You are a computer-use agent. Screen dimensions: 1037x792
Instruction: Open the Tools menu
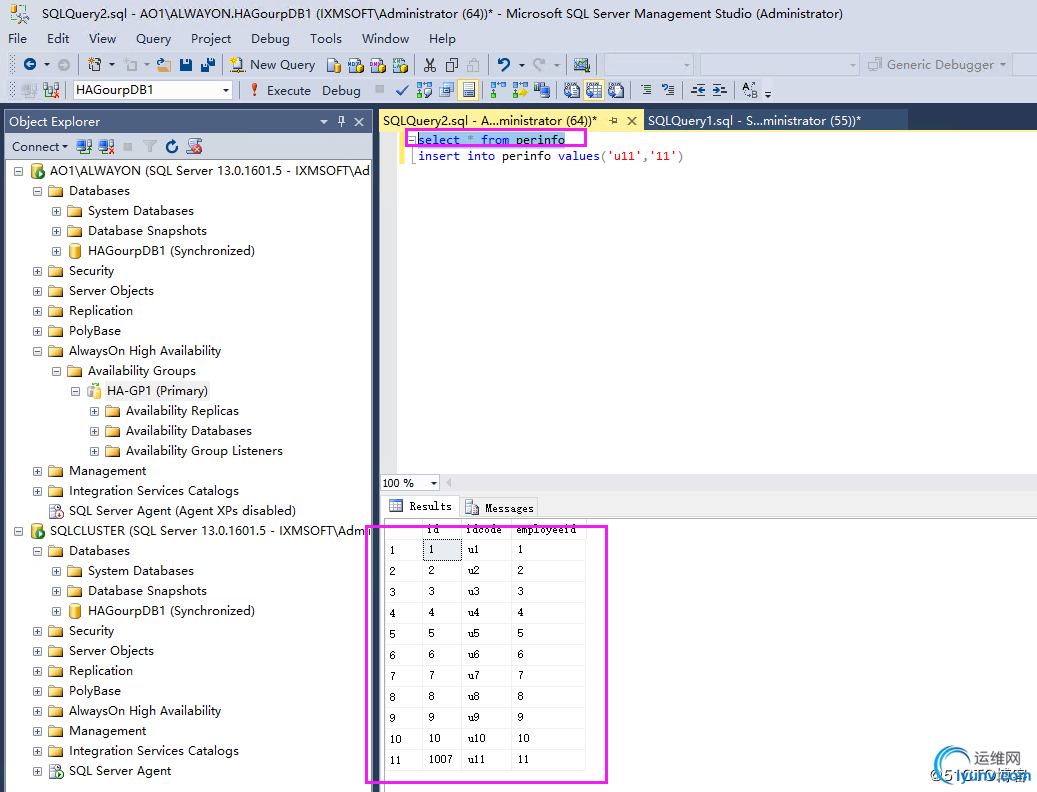click(x=326, y=39)
